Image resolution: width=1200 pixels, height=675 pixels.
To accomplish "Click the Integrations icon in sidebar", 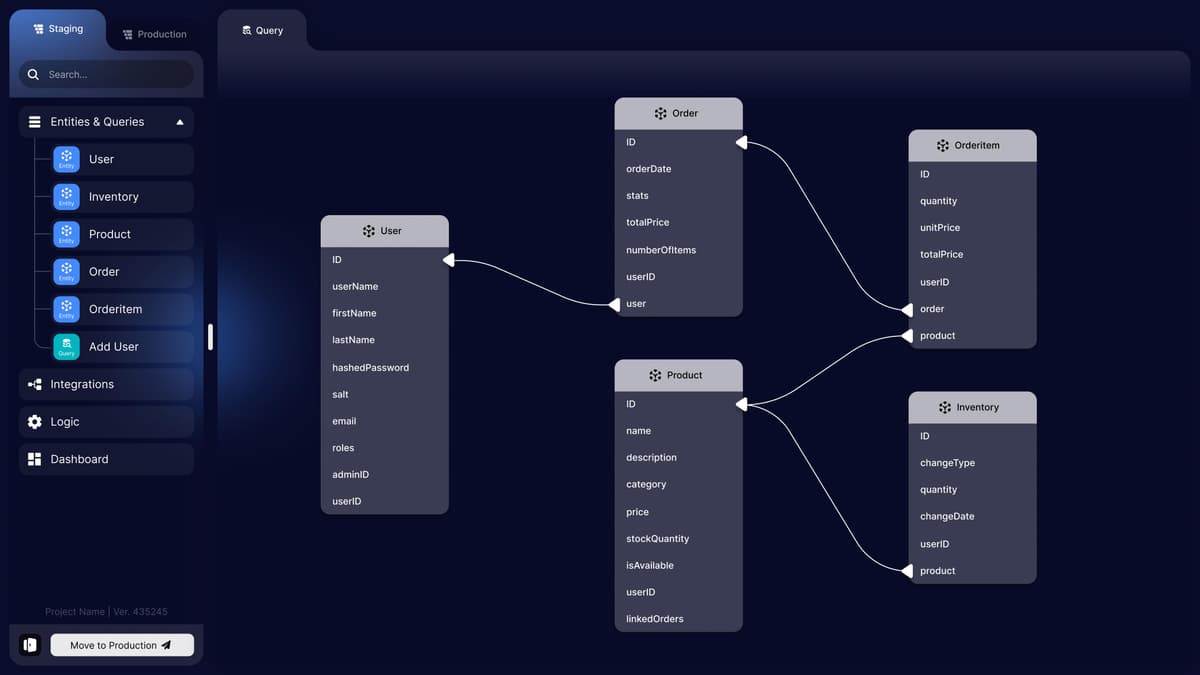I will (x=35, y=384).
